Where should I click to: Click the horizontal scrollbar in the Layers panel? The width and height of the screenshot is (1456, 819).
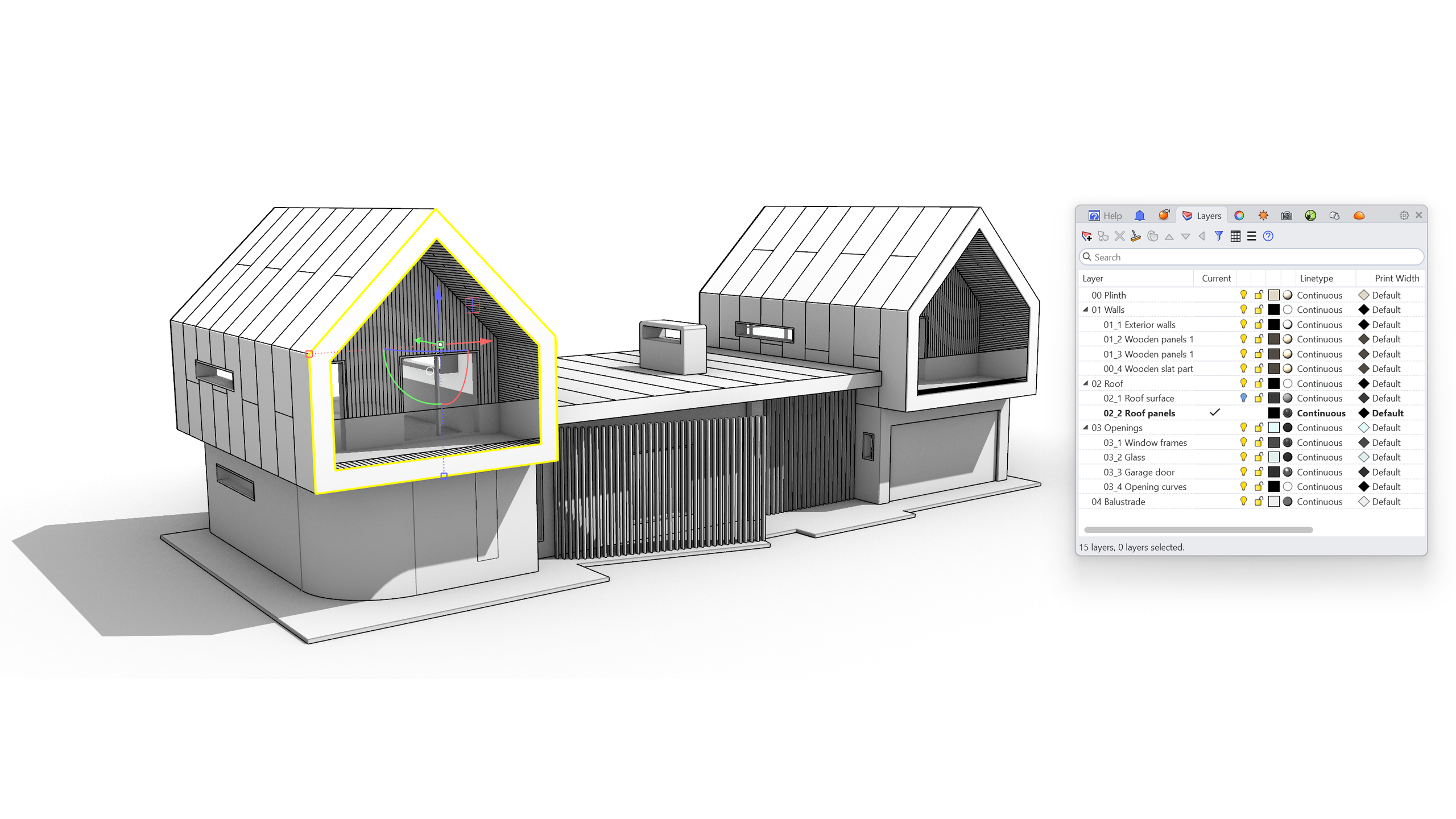pos(1198,530)
